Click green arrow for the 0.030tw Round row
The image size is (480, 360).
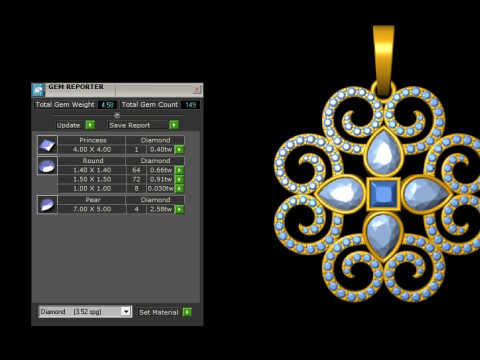click(179, 189)
